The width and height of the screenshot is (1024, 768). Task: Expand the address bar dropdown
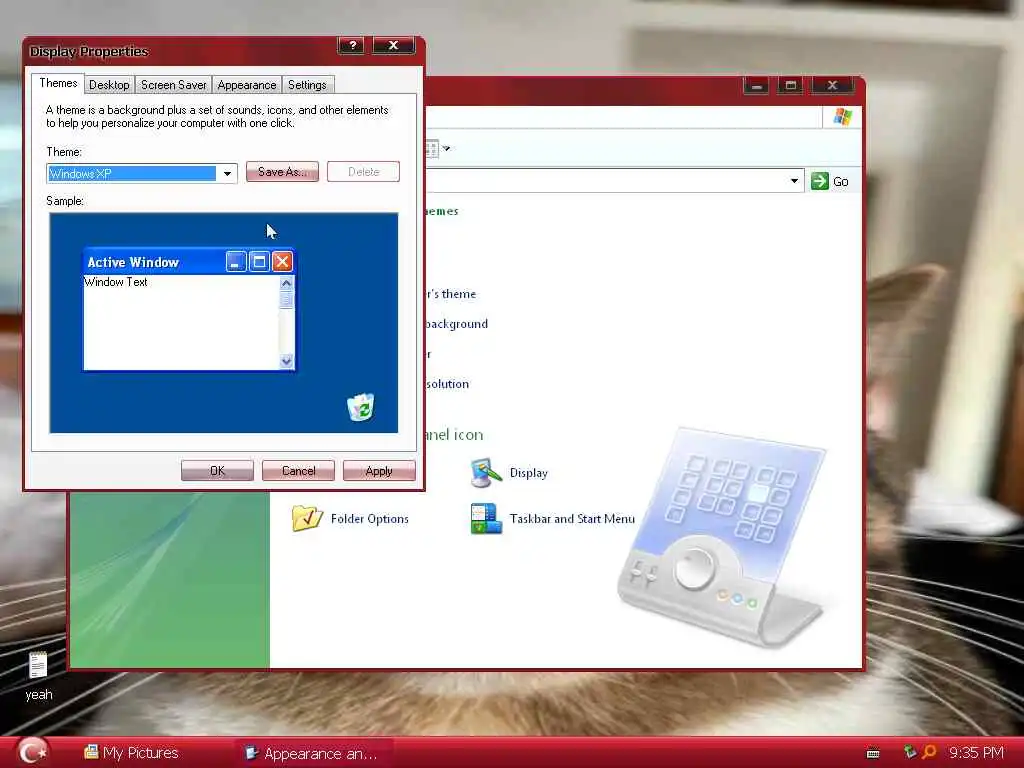click(x=794, y=181)
